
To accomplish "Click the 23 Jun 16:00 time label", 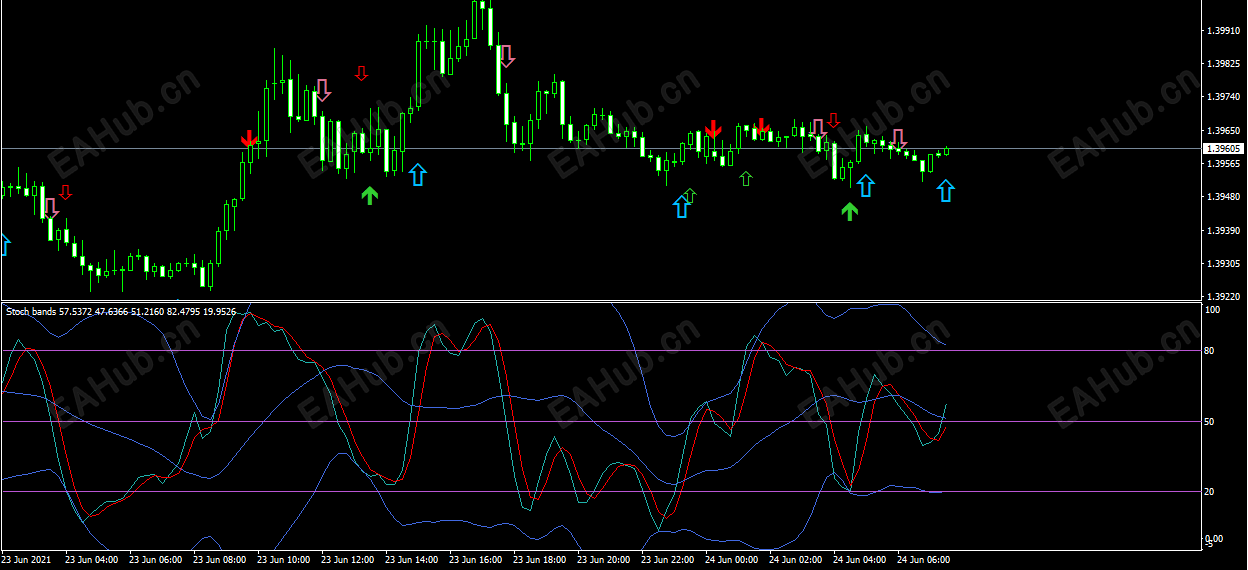I will 476,560.
